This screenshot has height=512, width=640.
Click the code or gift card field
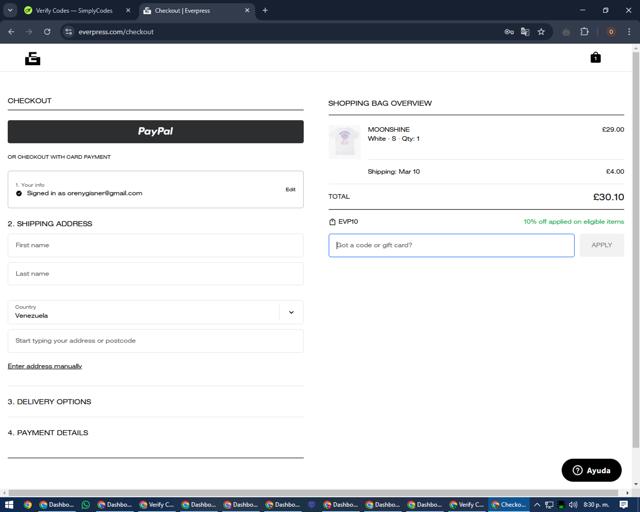pyautogui.click(x=451, y=245)
